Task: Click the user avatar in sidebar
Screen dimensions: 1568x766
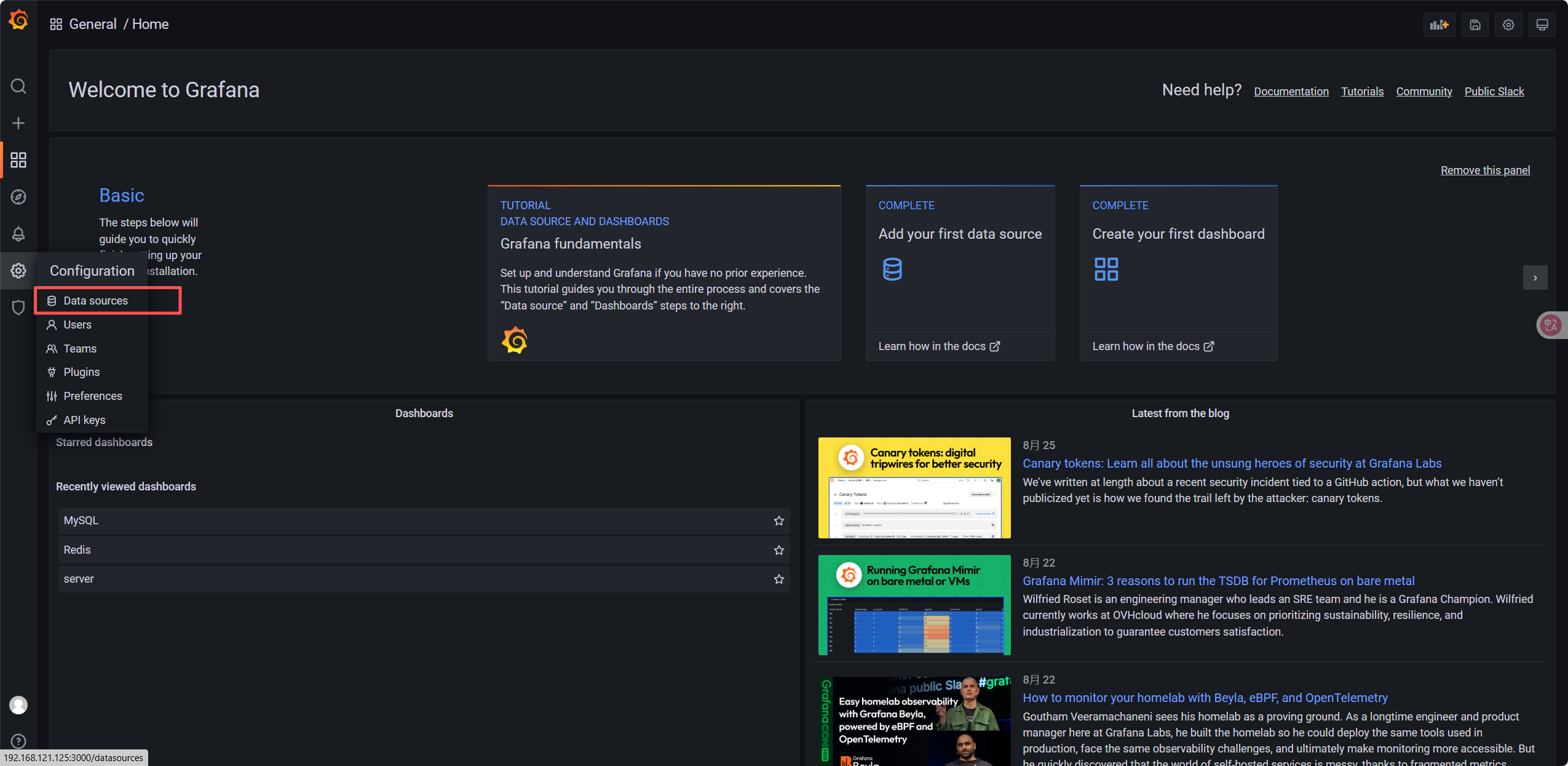Action: [x=18, y=705]
